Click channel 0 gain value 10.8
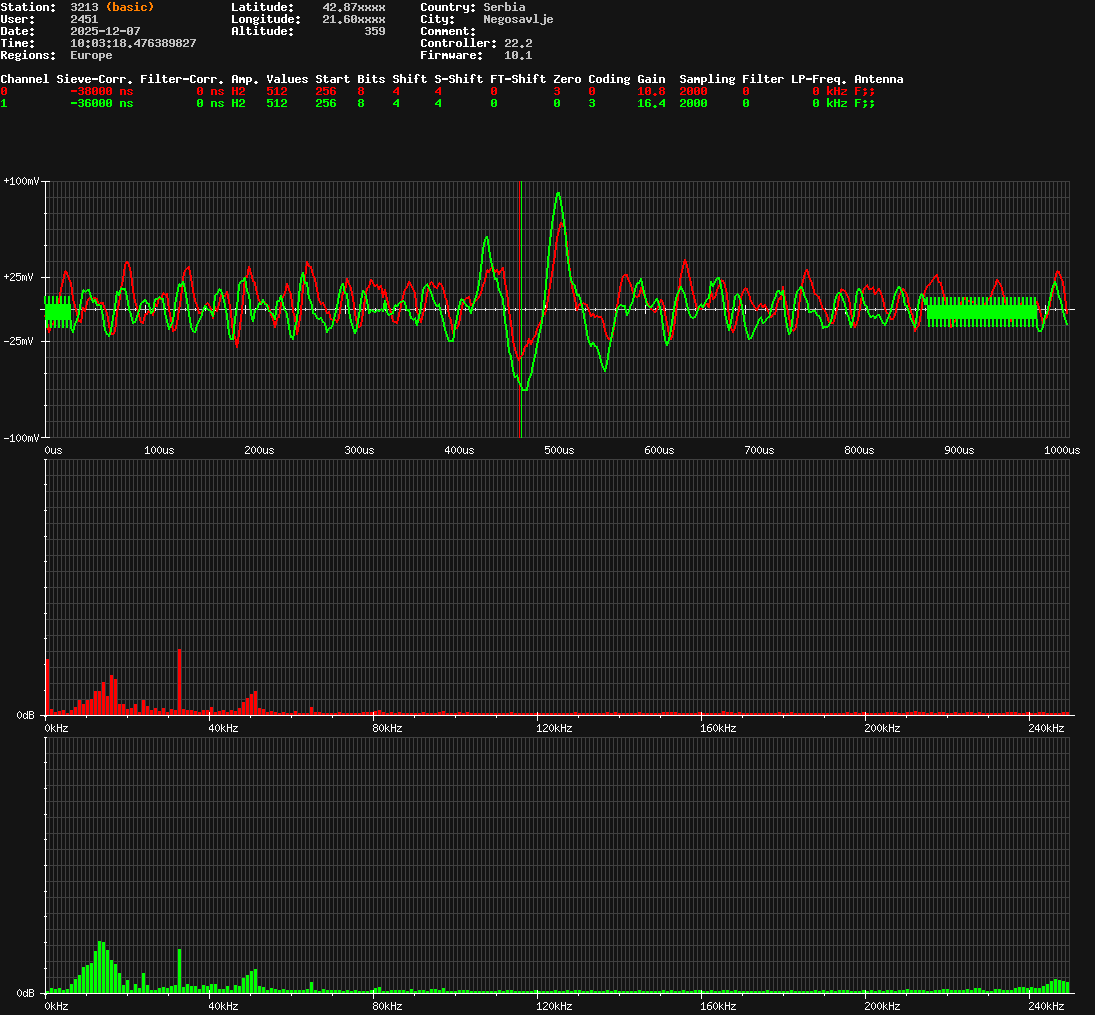This screenshot has height=1015, width=1095. pyautogui.click(x=651, y=91)
